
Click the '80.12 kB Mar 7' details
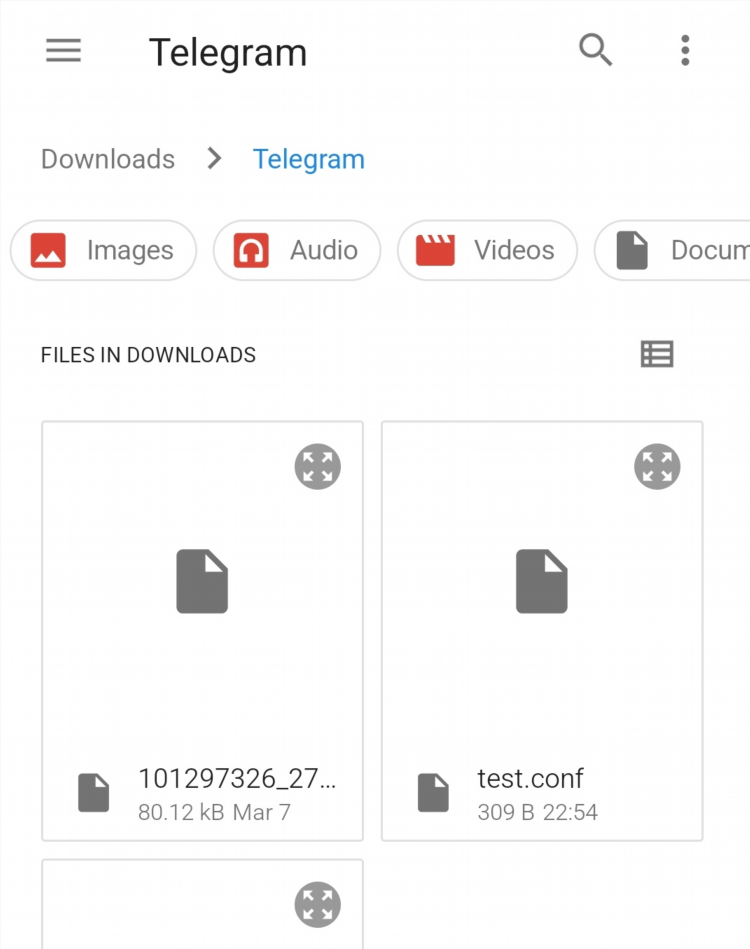[x=214, y=812]
